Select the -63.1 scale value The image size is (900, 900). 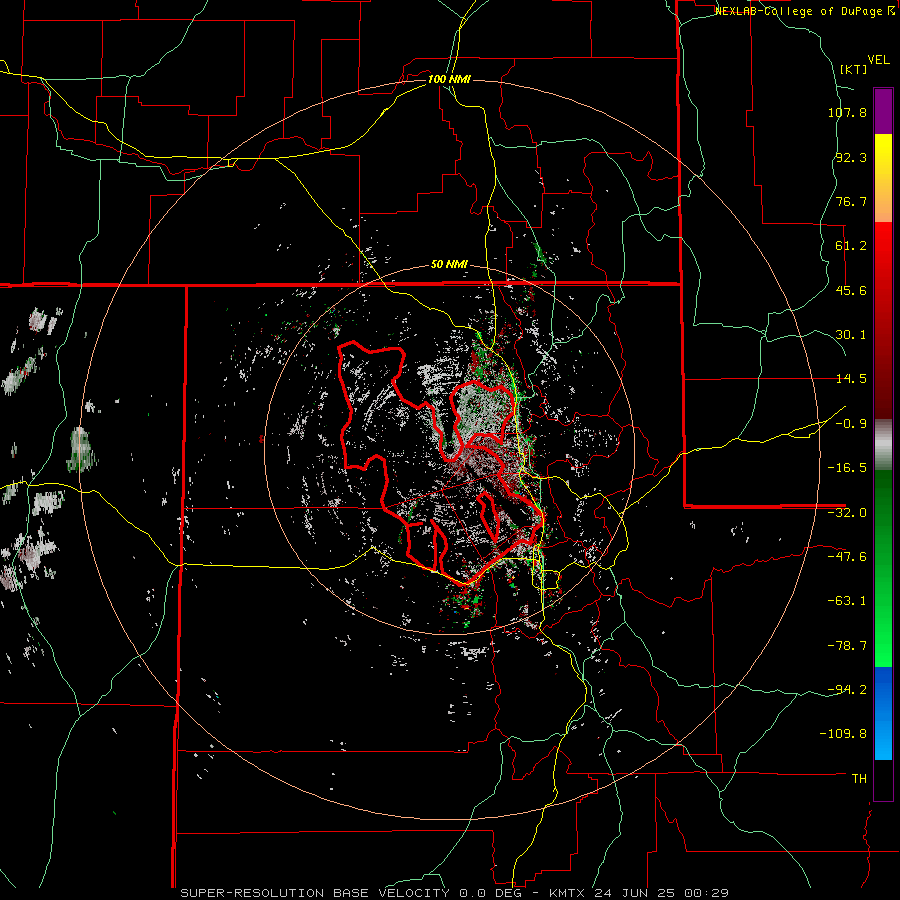tap(847, 601)
